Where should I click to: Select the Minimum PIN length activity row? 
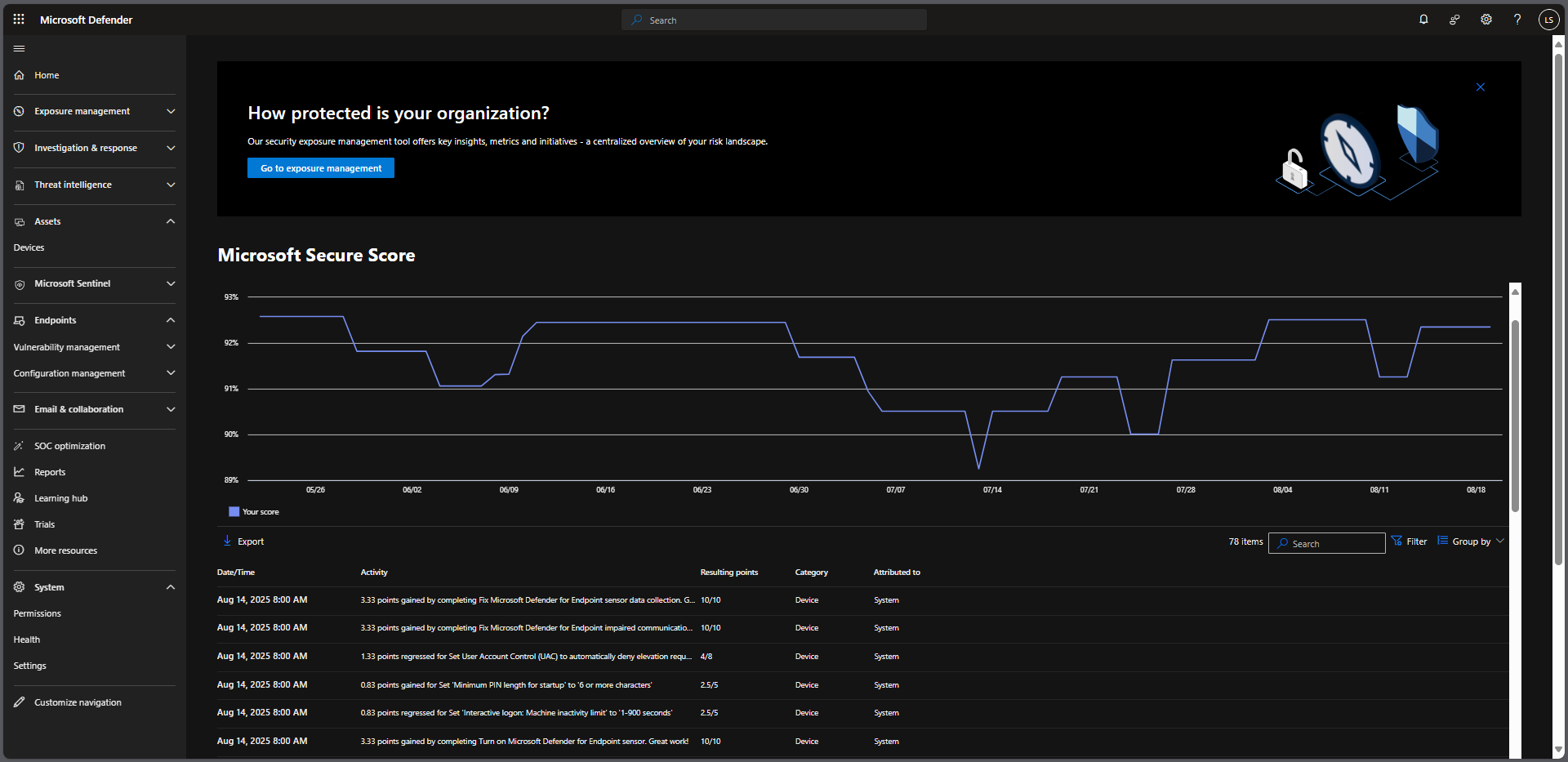862,685
